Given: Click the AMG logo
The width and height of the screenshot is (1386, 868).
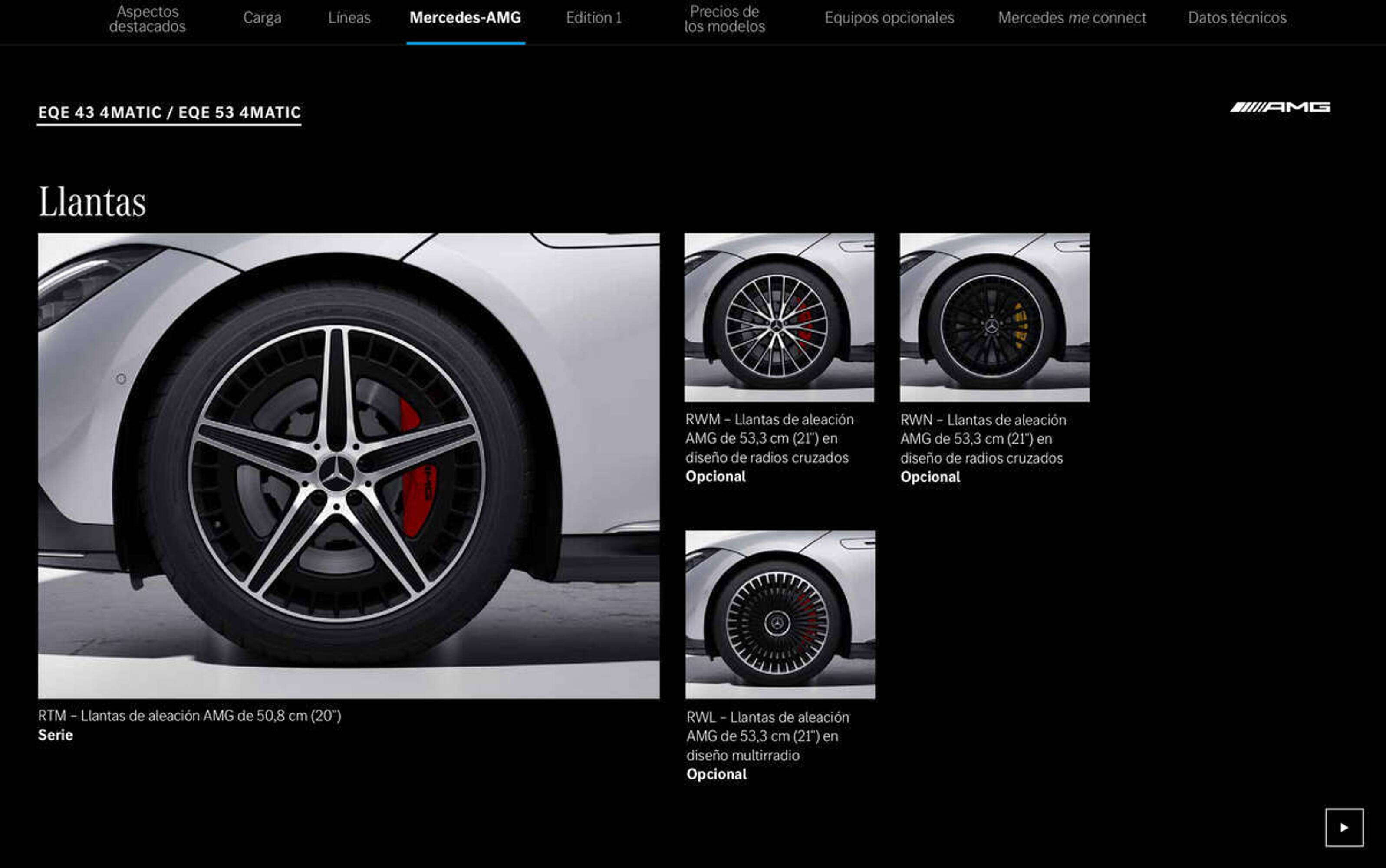Looking at the screenshot, I should tap(1280, 107).
